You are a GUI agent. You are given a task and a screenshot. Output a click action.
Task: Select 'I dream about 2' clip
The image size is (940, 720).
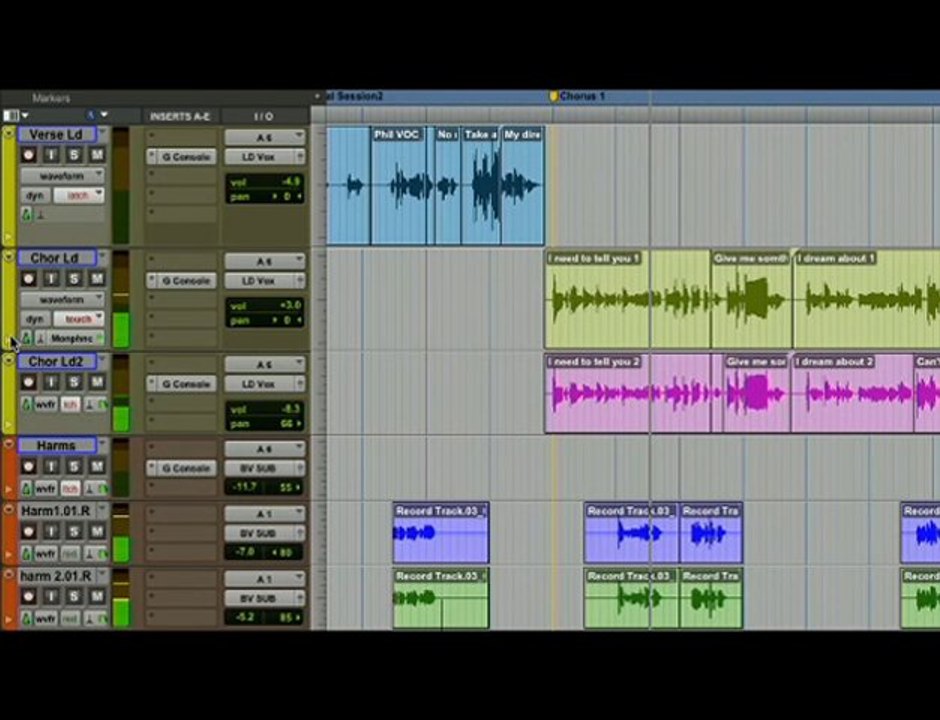pyautogui.click(x=852, y=394)
